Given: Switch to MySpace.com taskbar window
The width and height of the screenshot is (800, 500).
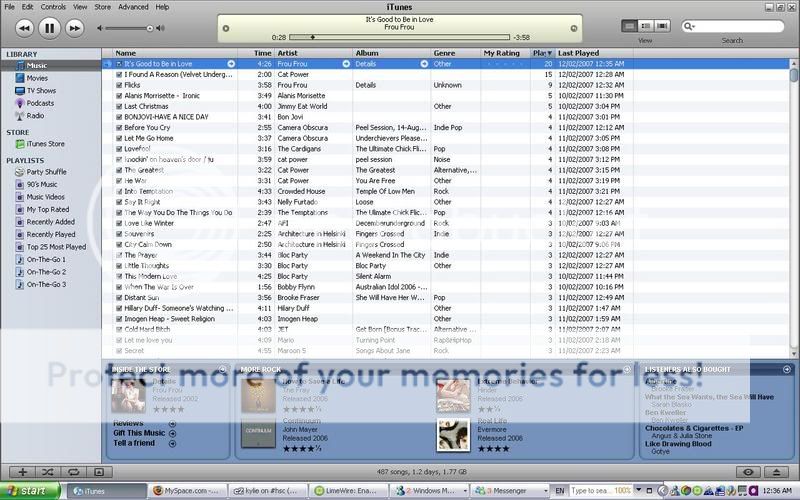Looking at the screenshot, I should [x=187, y=491].
